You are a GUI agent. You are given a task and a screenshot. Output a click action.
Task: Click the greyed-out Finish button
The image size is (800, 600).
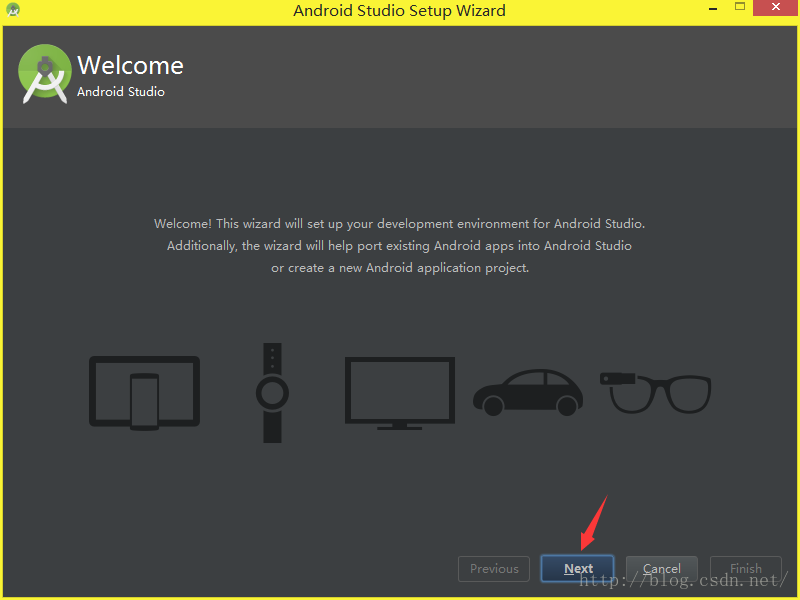click(745, 568)
